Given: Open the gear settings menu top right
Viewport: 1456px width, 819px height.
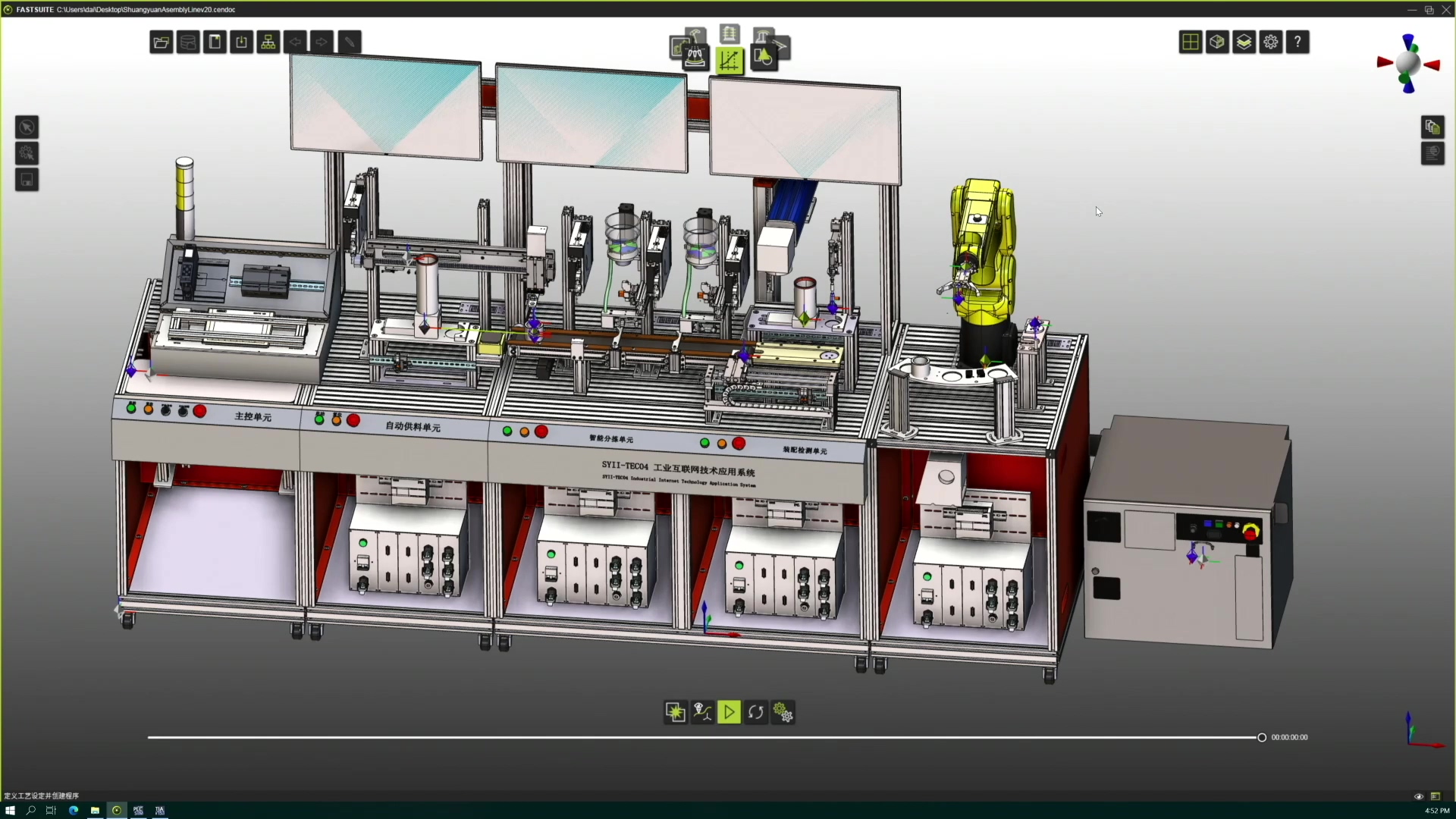Looking at the screenshot, I should [1271, 42].
